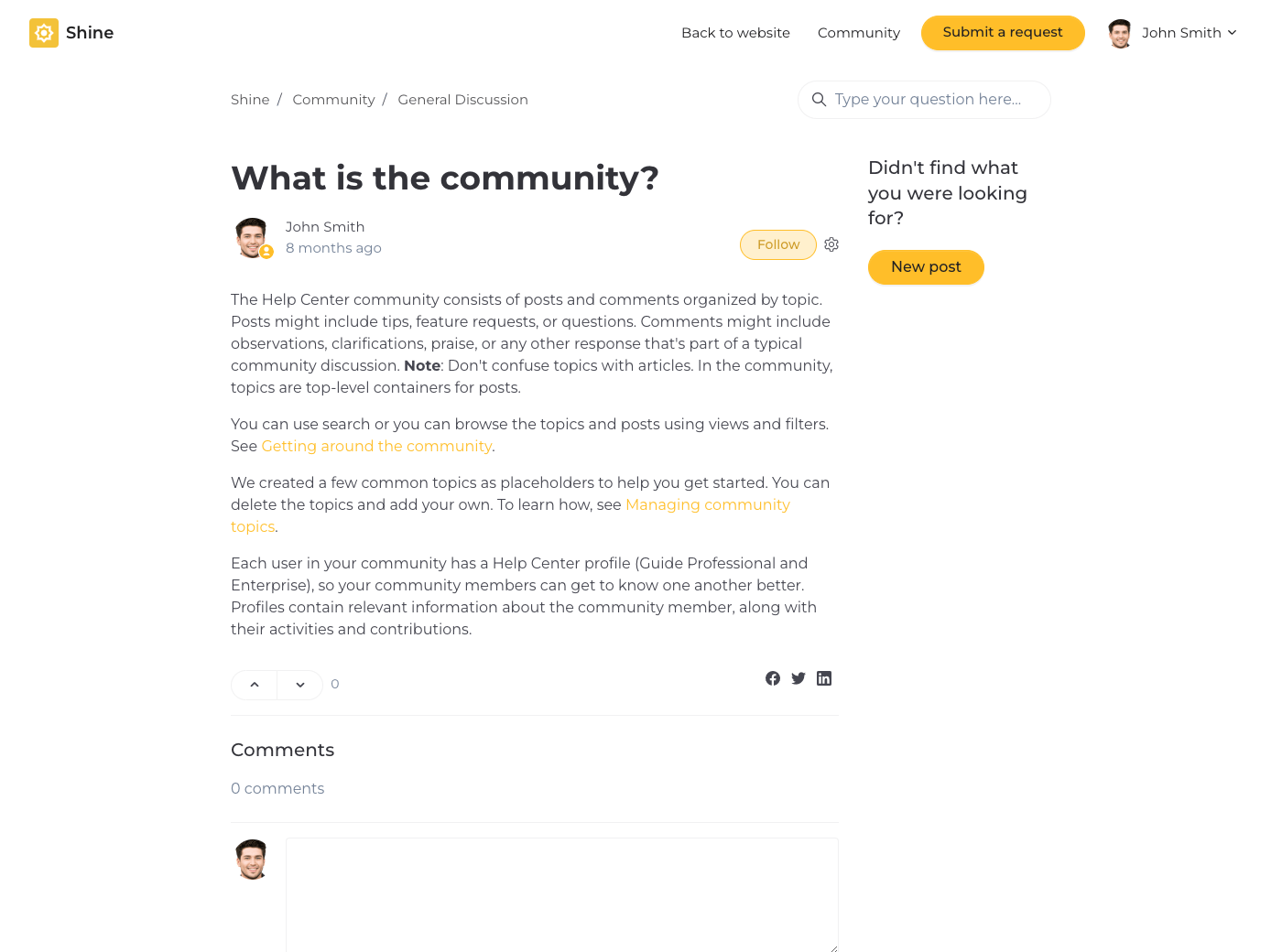Open post settings gear icon
The height and width of the screenshot is (952, 1282).
tap(831, 244)
